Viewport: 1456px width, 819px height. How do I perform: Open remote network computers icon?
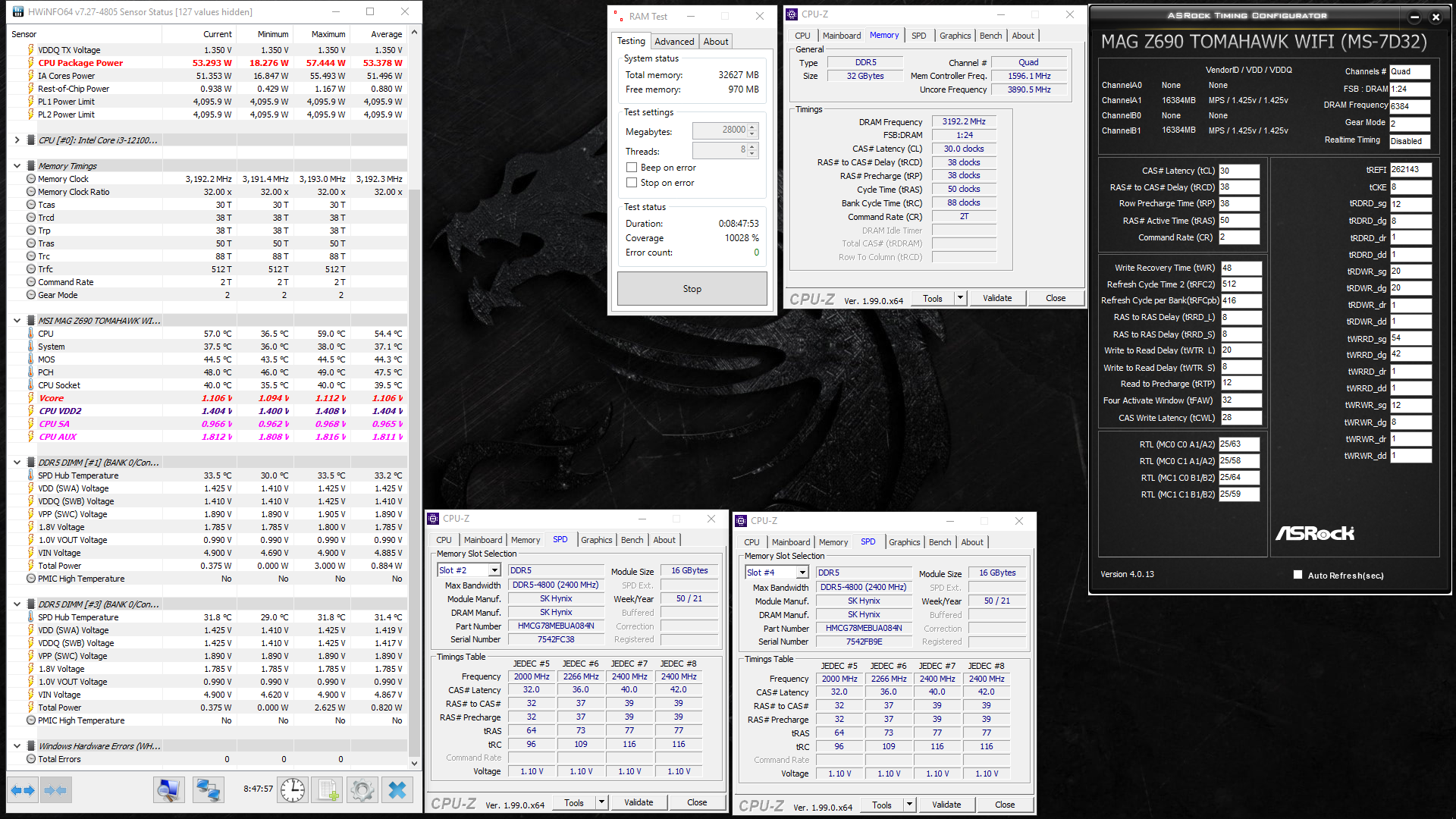[x=207, y=790]
